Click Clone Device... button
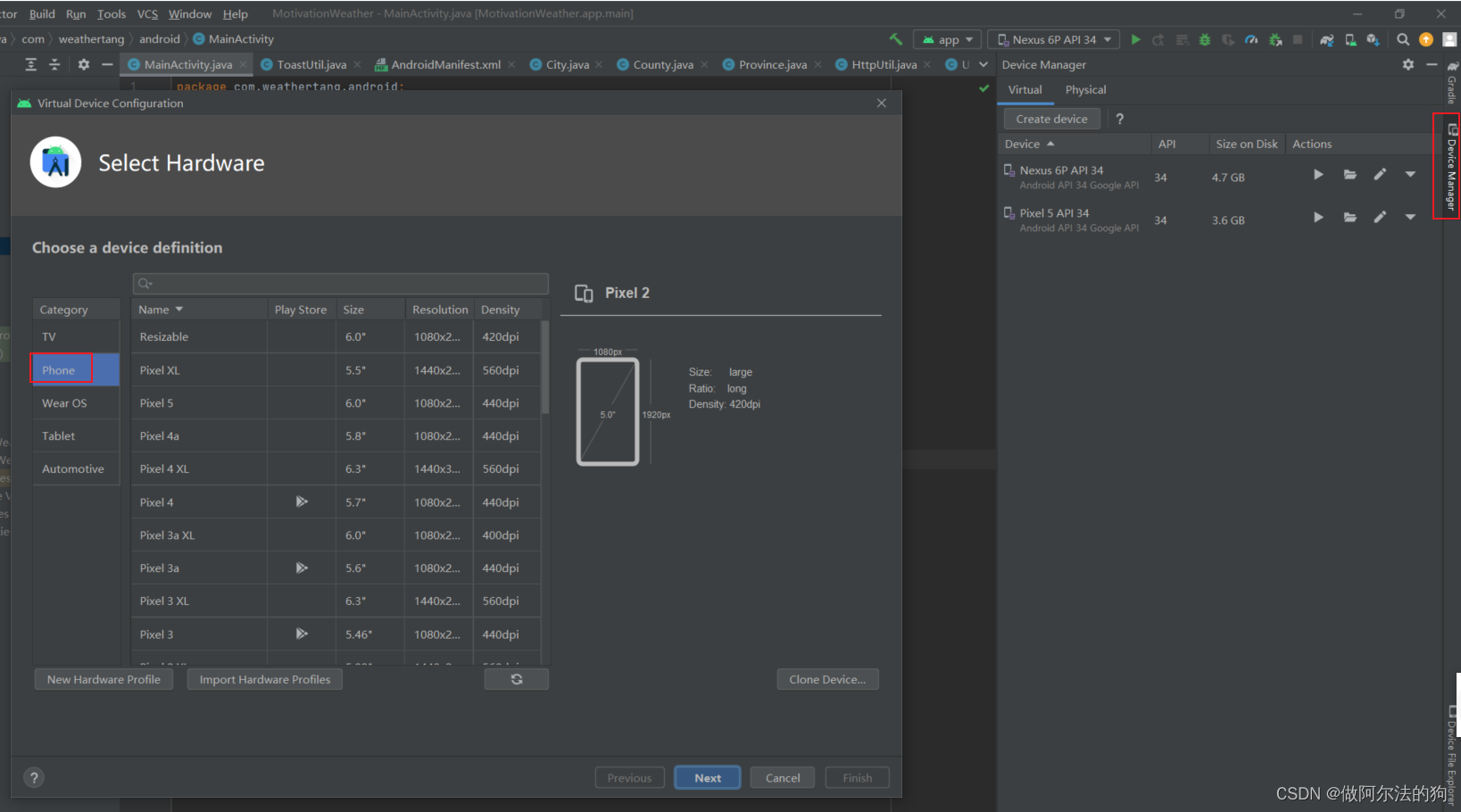The image size is (1461, 812). 827,679
